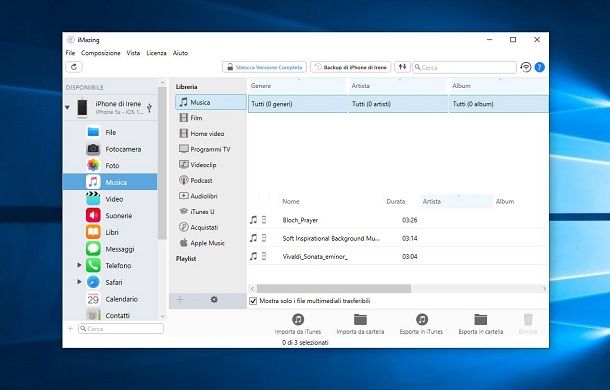610x390 pixels.
Task: Open the Licenza menu
Action: [156, 53]
